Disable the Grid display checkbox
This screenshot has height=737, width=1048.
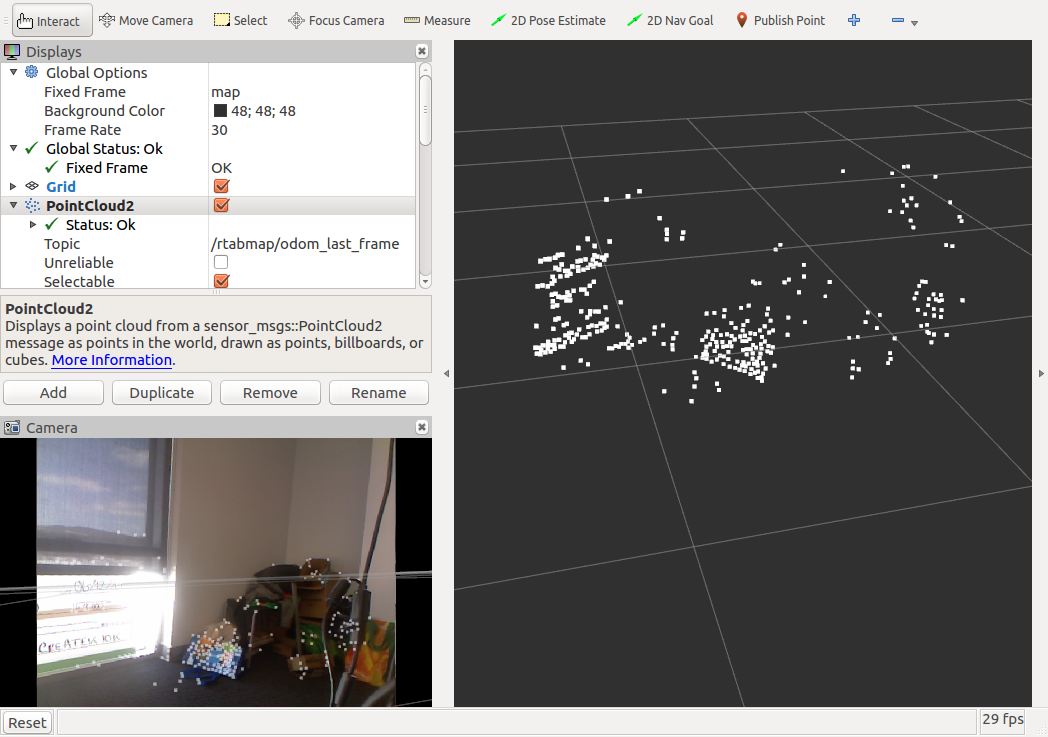(222, 187)
